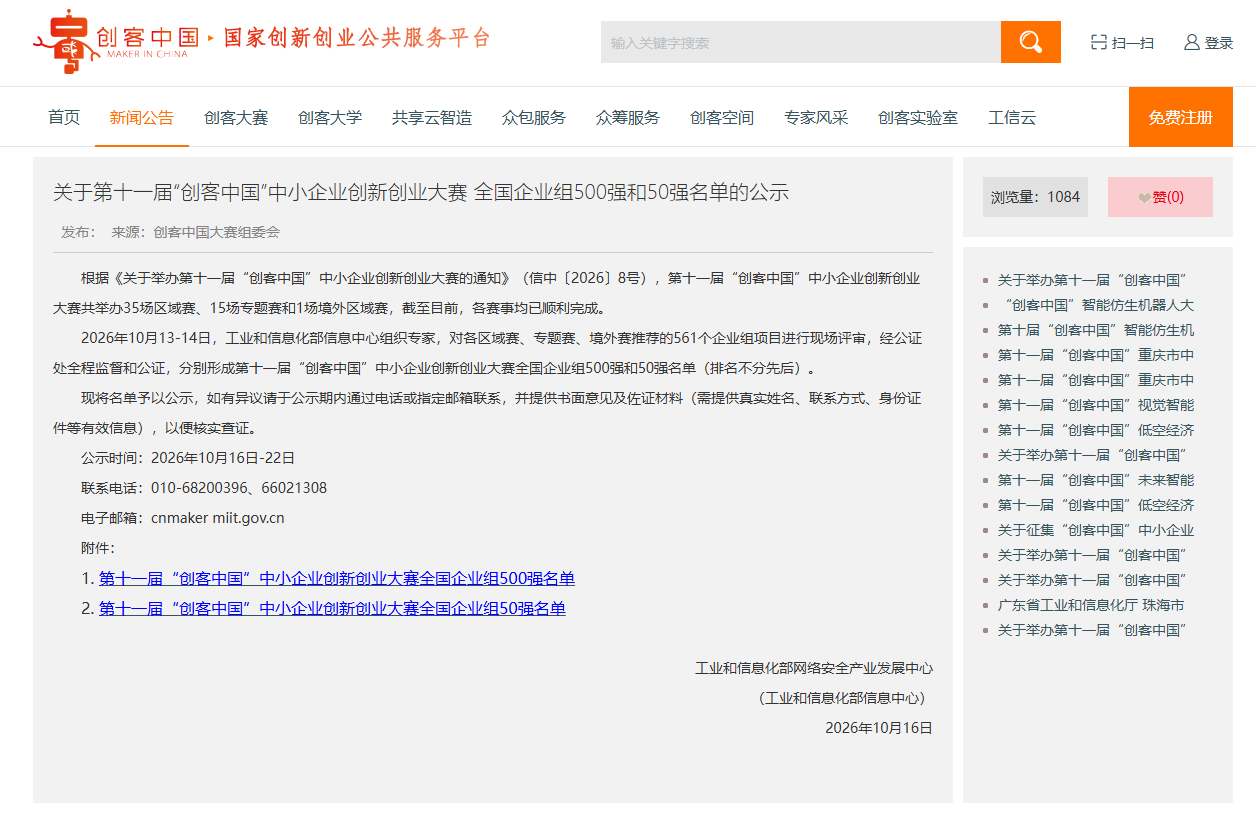Click the closing date 2026年10月16日

[x=879, y=728]
